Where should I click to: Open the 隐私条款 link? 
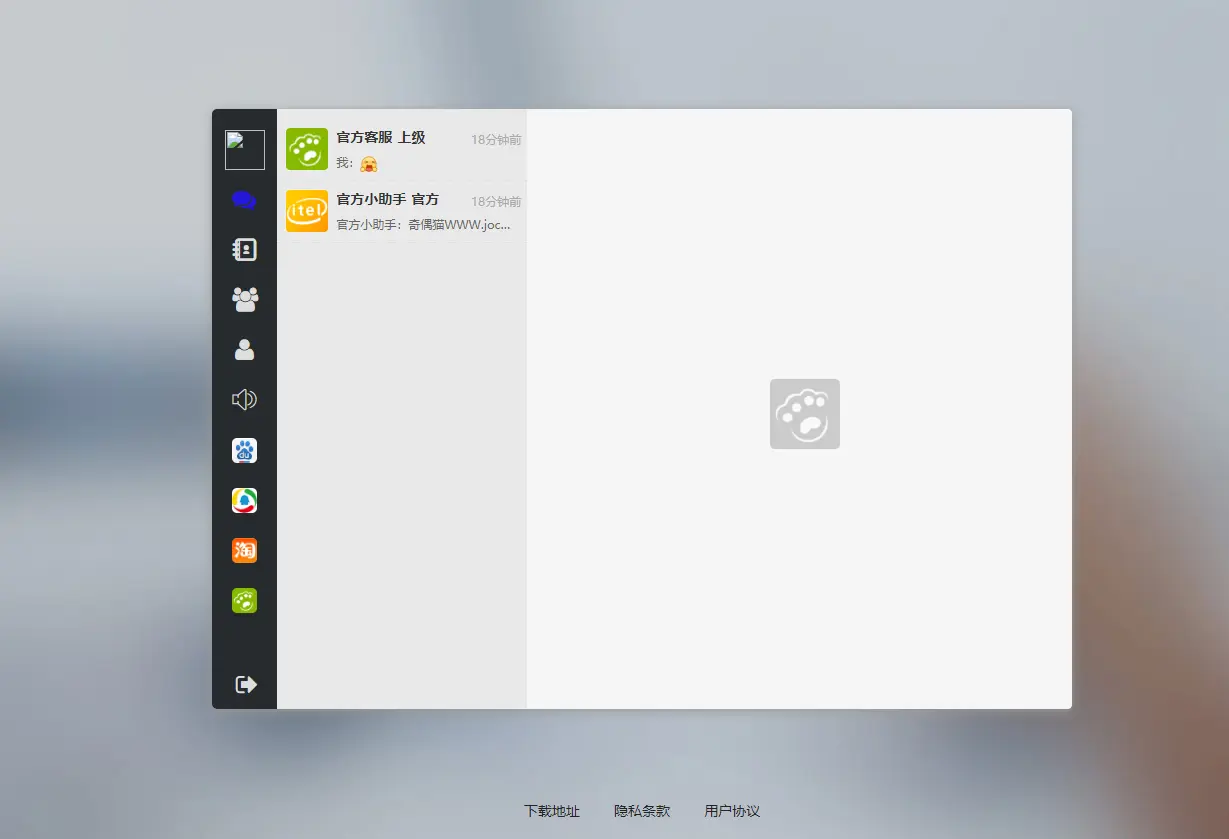pos(642,811)
